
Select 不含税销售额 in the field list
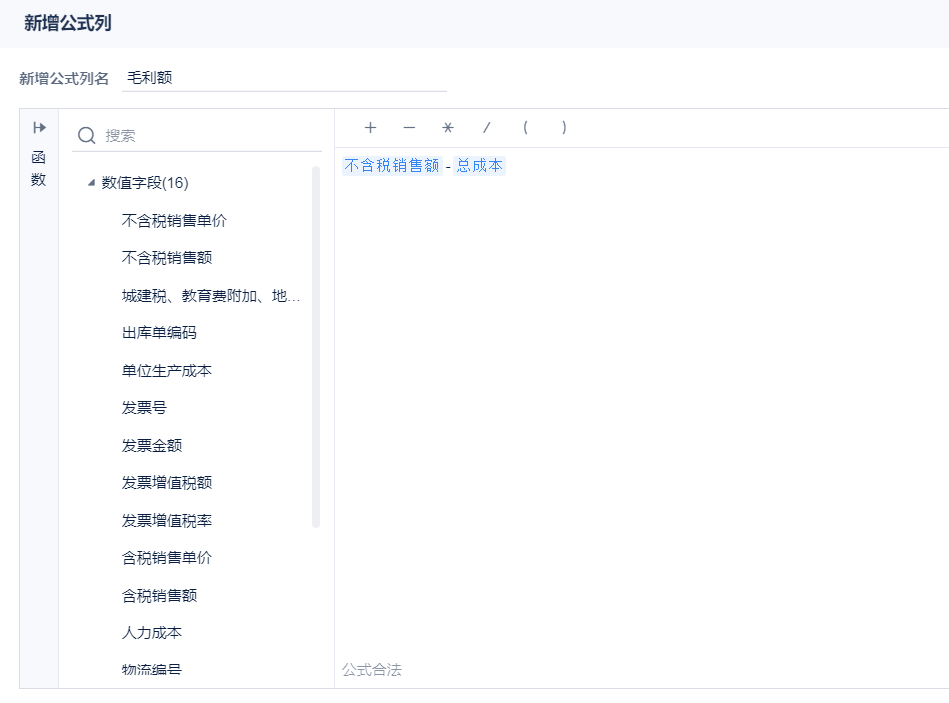pos(159,258)
